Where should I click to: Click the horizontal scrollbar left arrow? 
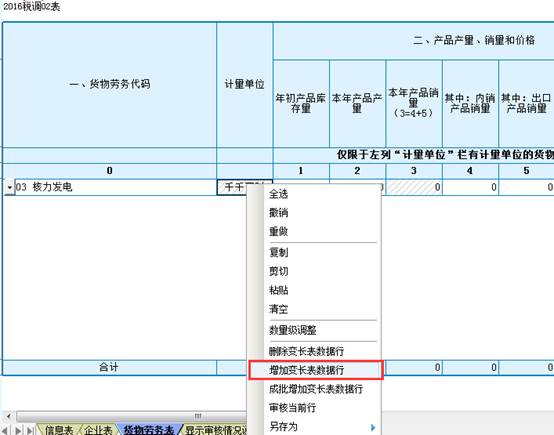pyautogui.click(x=8, y=416)
